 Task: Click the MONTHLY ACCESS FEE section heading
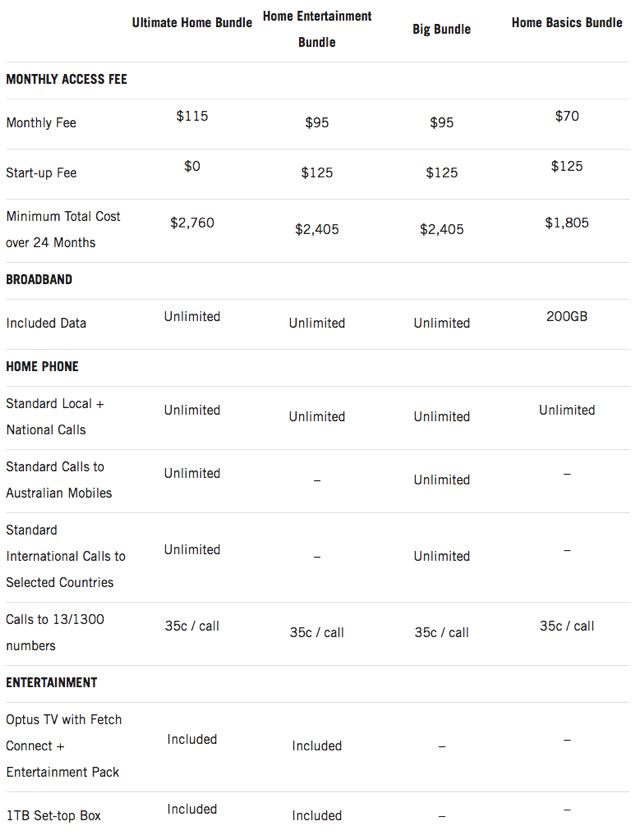pyautogui.click(x=66, y=79)
